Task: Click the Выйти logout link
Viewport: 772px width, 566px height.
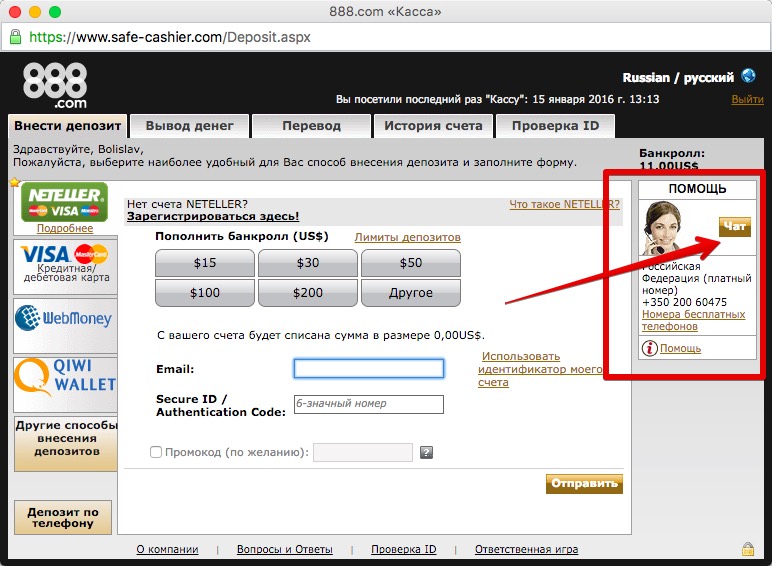Action: (x=747, y=99)
